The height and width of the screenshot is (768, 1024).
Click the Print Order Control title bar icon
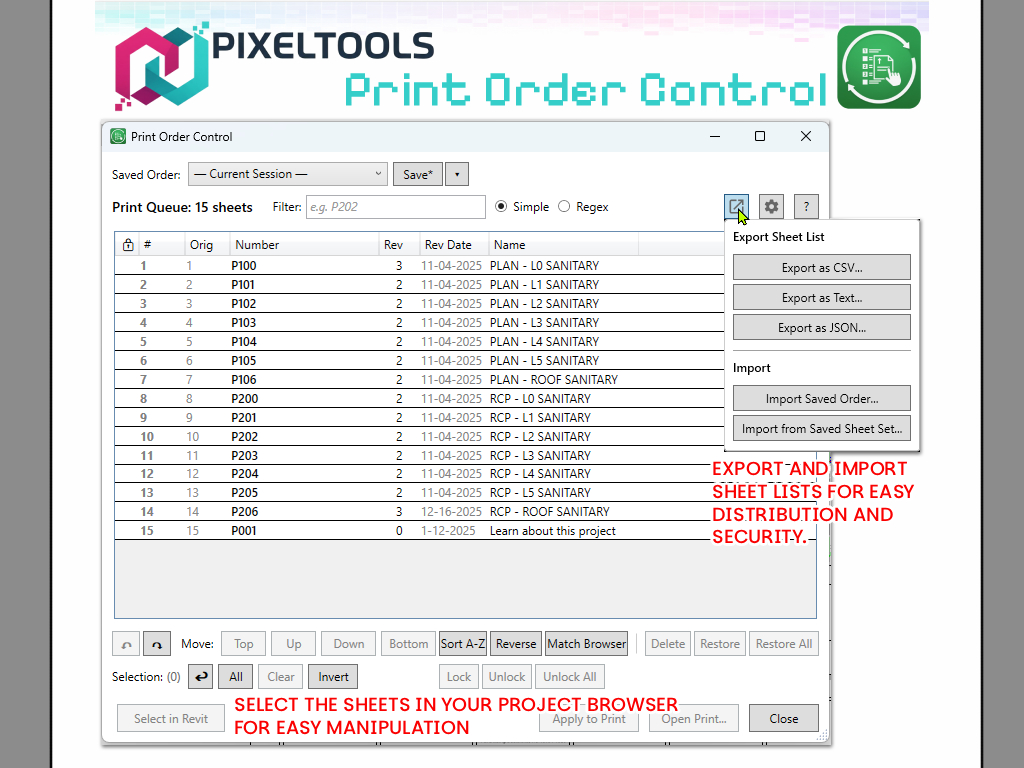[118, 137]
